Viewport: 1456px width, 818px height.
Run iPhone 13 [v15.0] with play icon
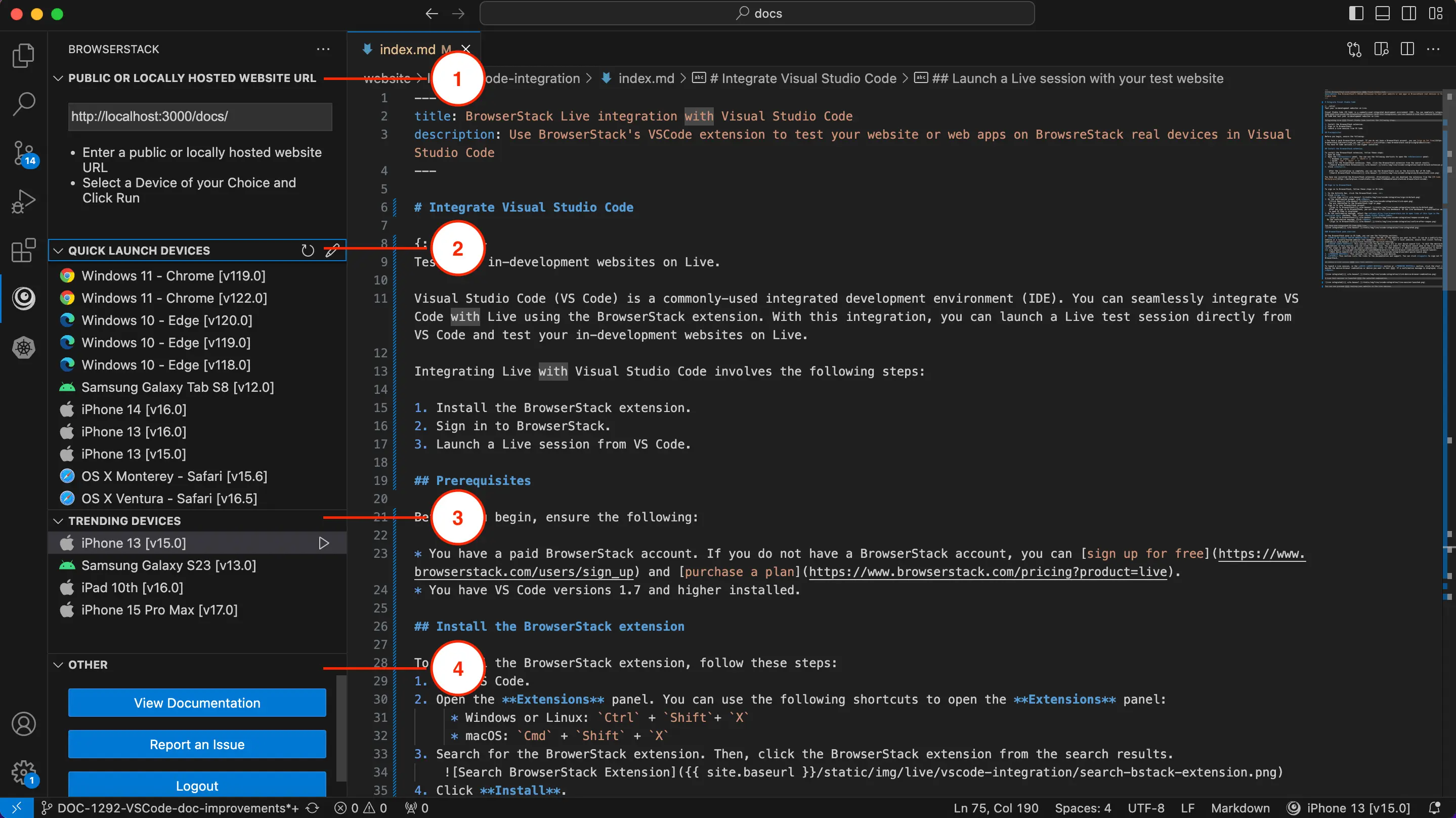pyautogui.click(x=323, y=543)
